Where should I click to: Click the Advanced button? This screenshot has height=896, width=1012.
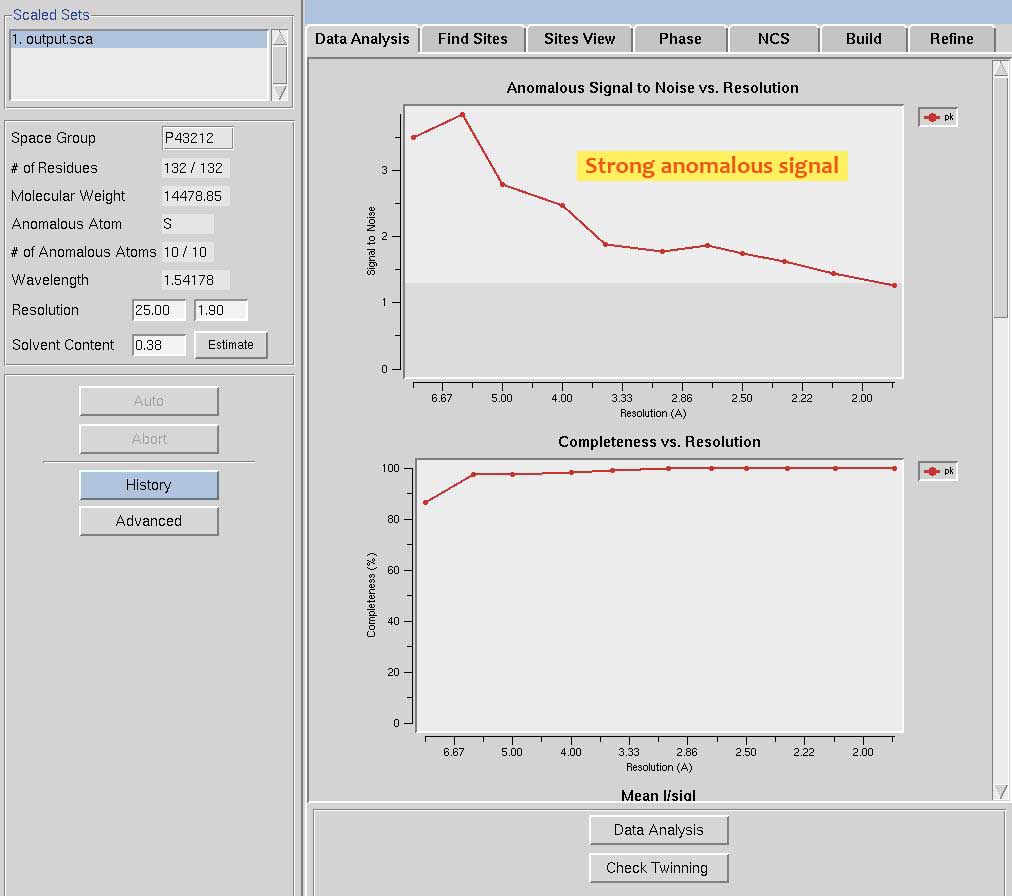tap(149, 521)
